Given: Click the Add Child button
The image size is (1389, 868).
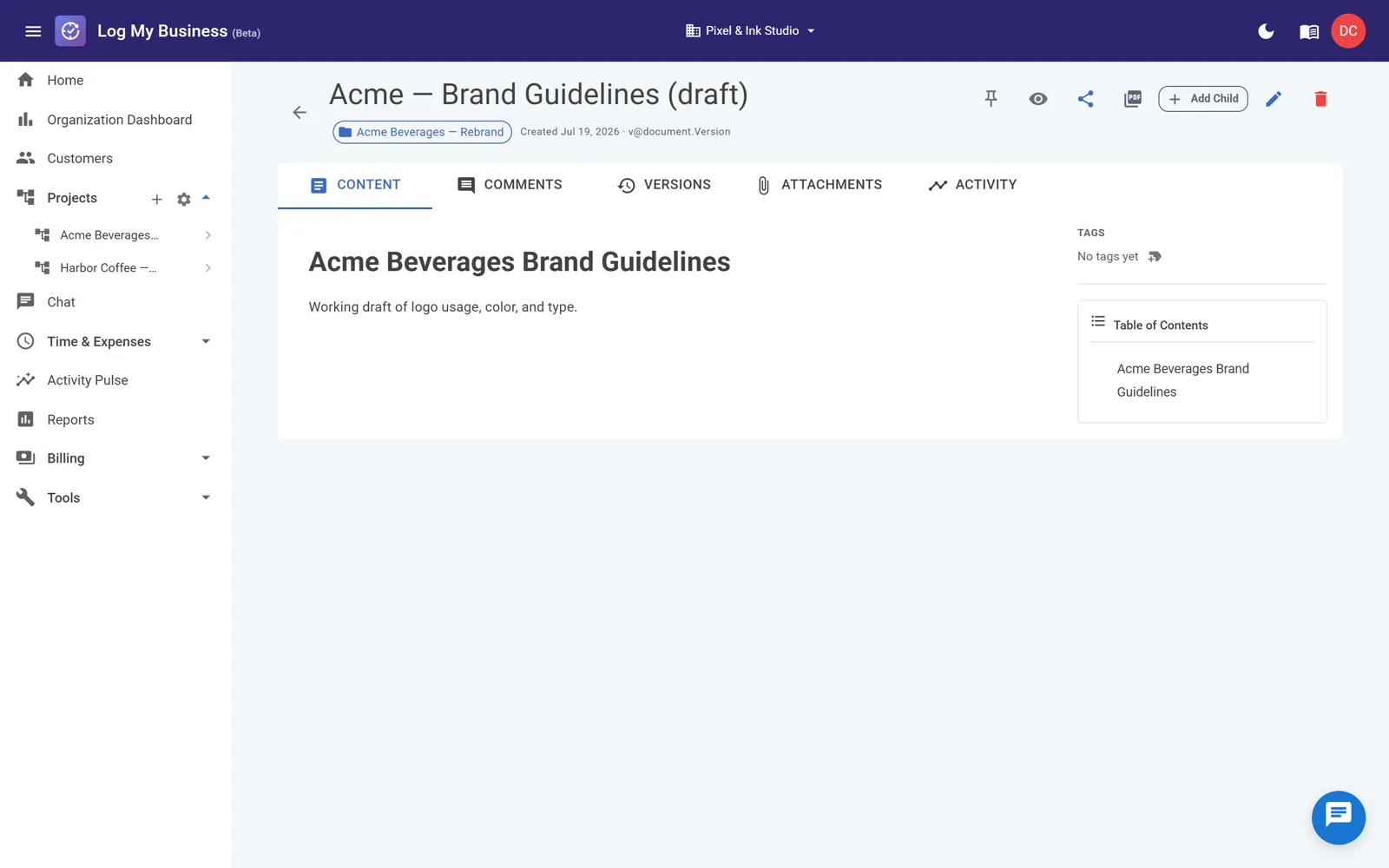Looking at the screenshot, I should tap(1203, 99).
